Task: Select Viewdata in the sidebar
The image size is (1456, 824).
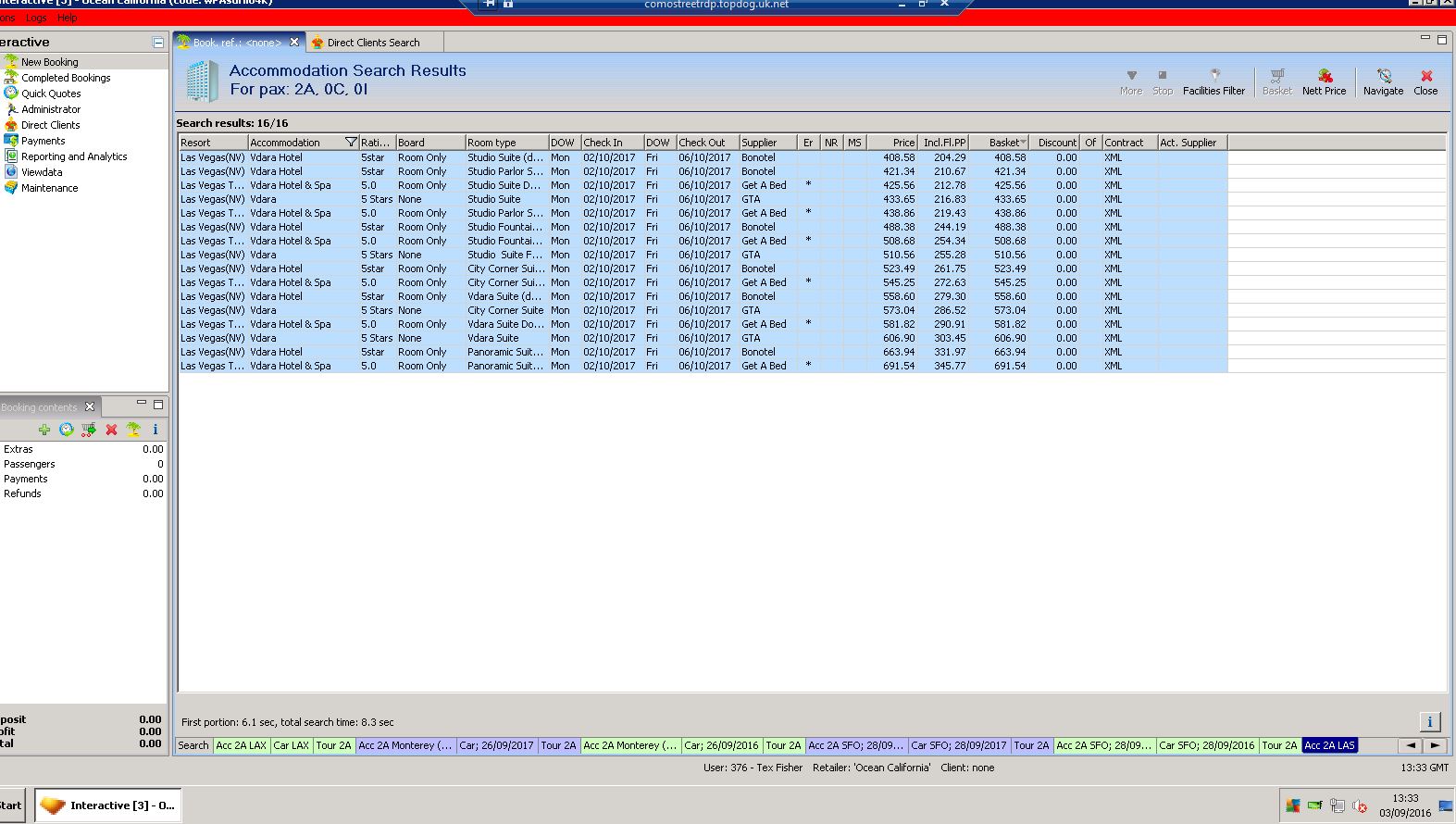Action: (x=42, y=172)
